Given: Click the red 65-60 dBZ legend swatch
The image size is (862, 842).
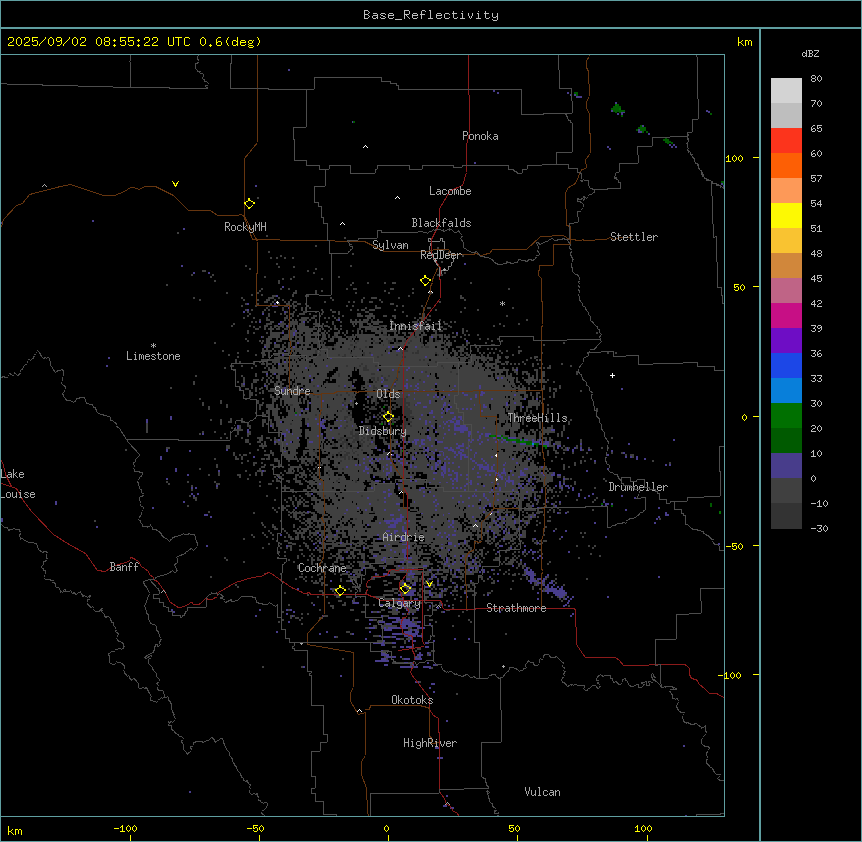Looking at the screenshot, I should coord(786,141).
